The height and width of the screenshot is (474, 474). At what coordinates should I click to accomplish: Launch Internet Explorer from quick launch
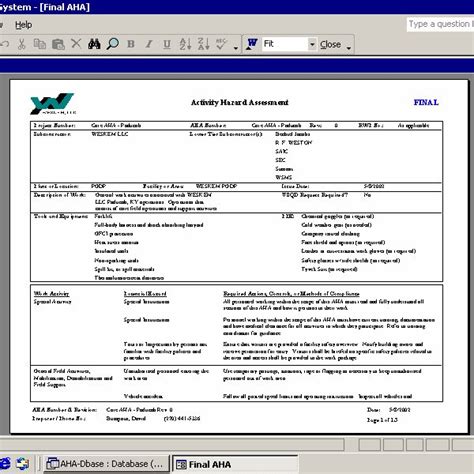point(5,464)
